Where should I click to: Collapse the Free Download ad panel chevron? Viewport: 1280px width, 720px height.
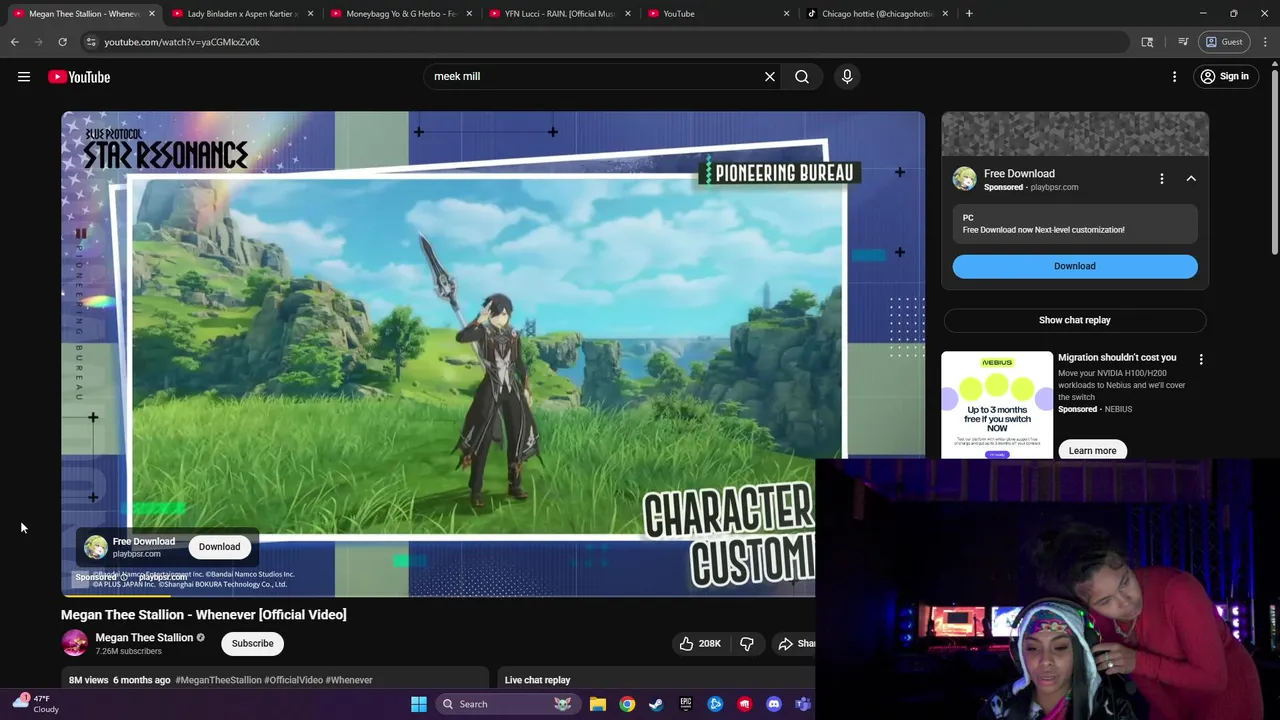point(1191,179)
